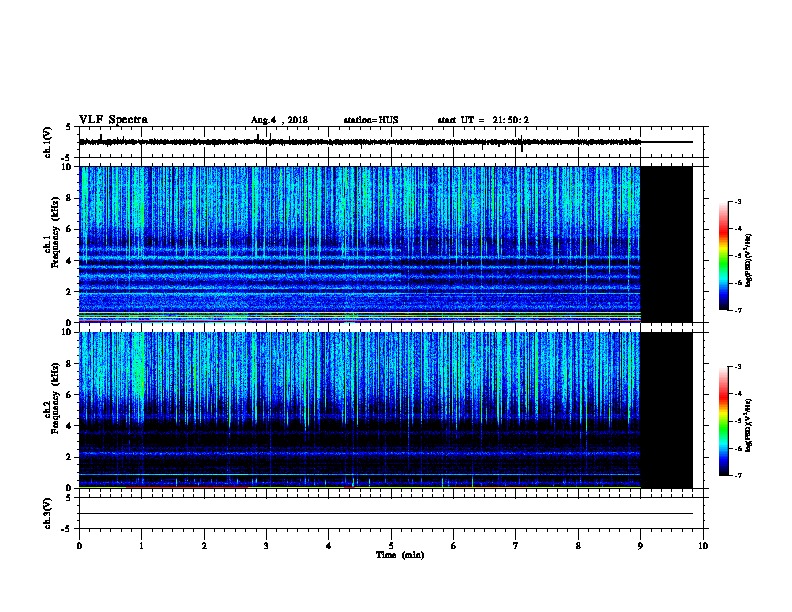Click the black no-data block in ch.2 spectrogram
Viewport: 792px width, 612px height.
[x=667, y=410]
